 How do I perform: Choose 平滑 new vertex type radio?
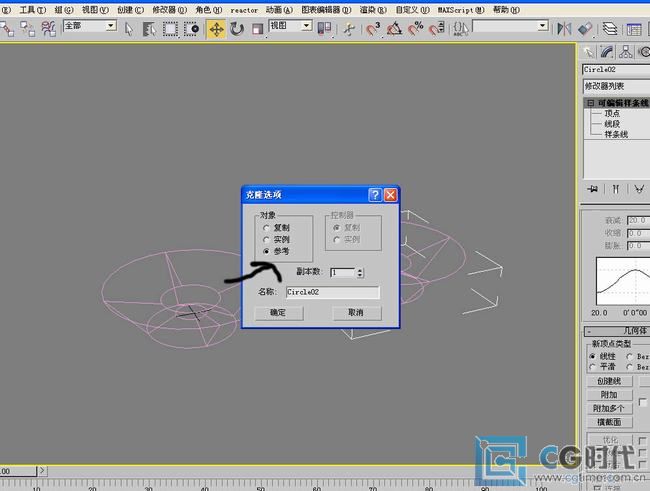pos(592,367)
